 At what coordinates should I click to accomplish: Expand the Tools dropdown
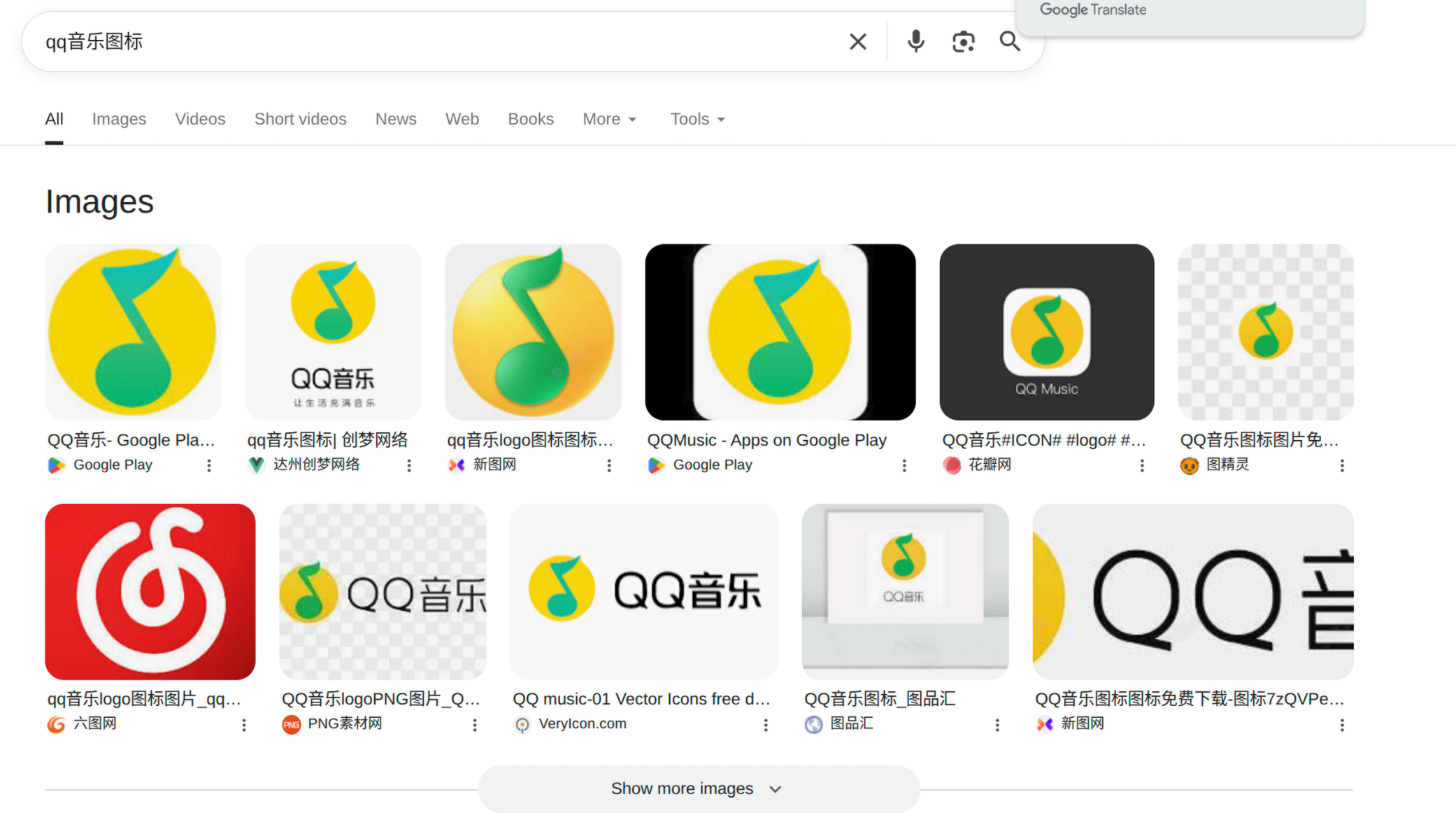click(x=697, y=119)
